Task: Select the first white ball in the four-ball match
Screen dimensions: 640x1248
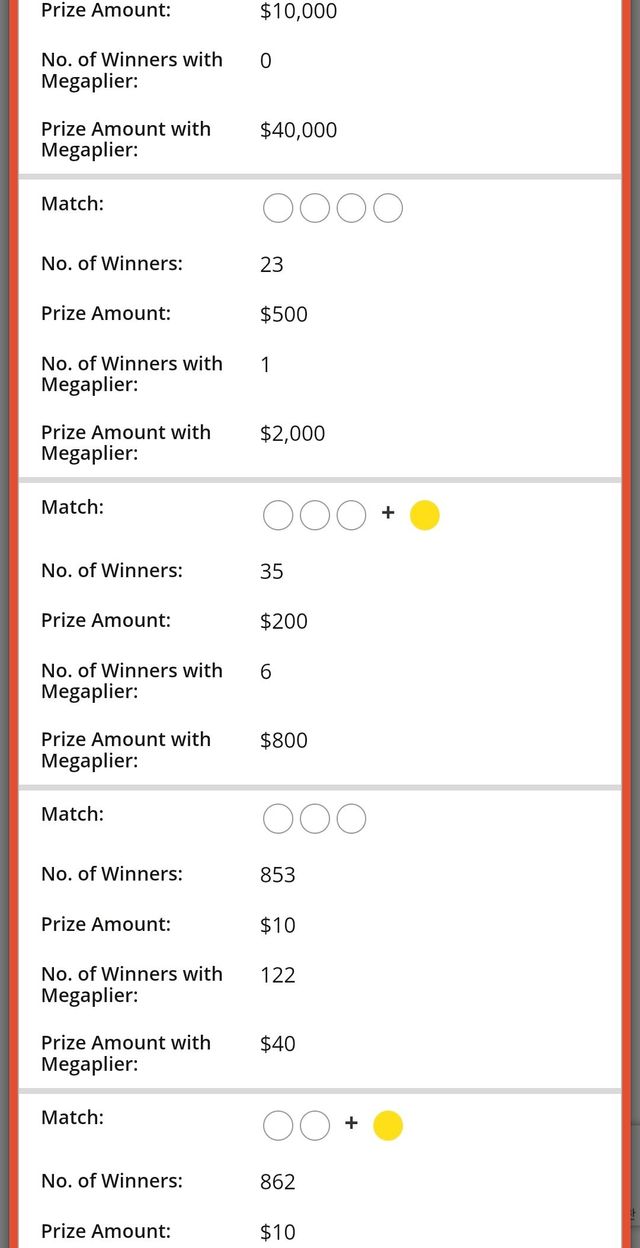Action: pyautogui.click(x=278, y=209)
